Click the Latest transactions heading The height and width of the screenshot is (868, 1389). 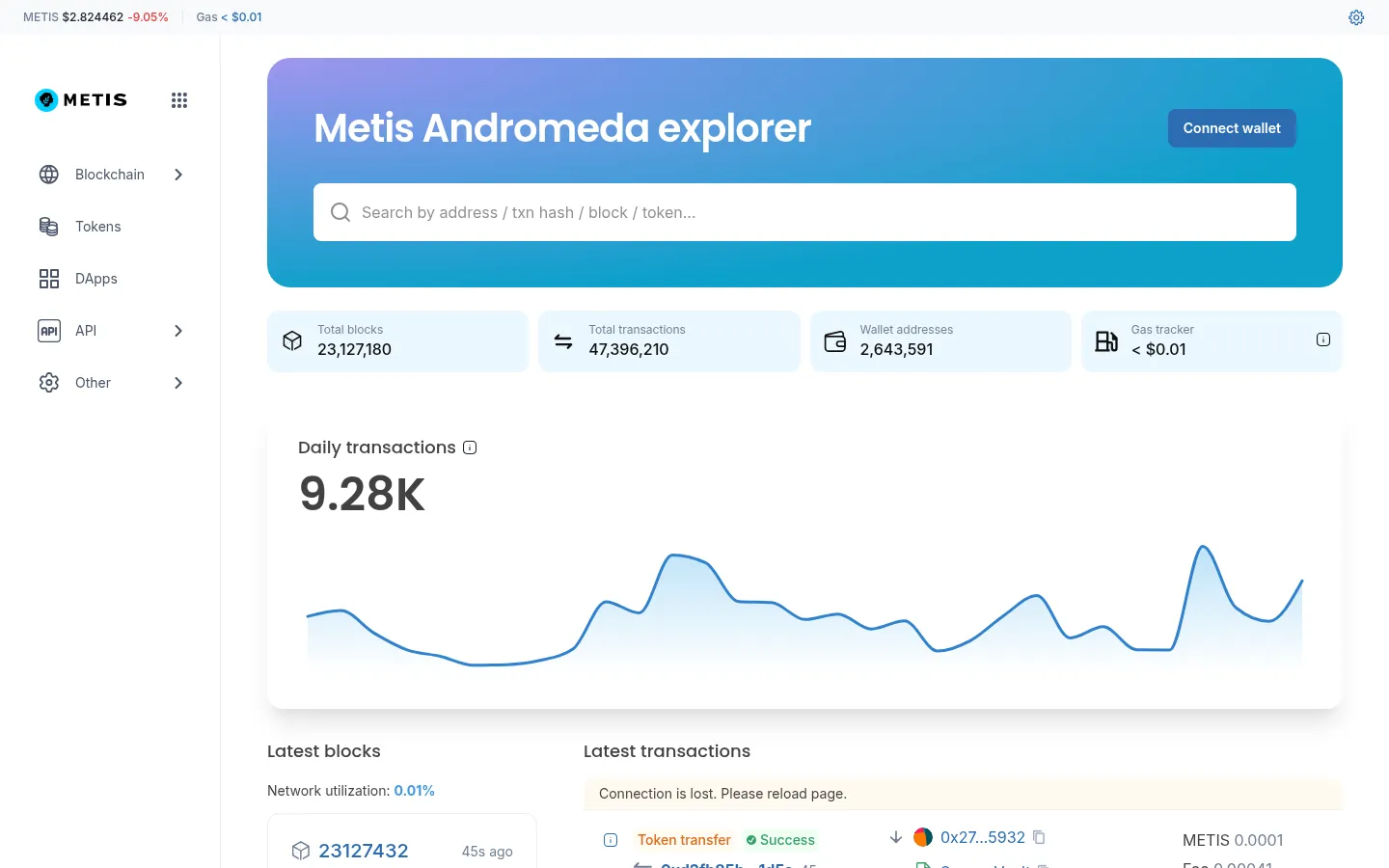(x=667, y=751)
